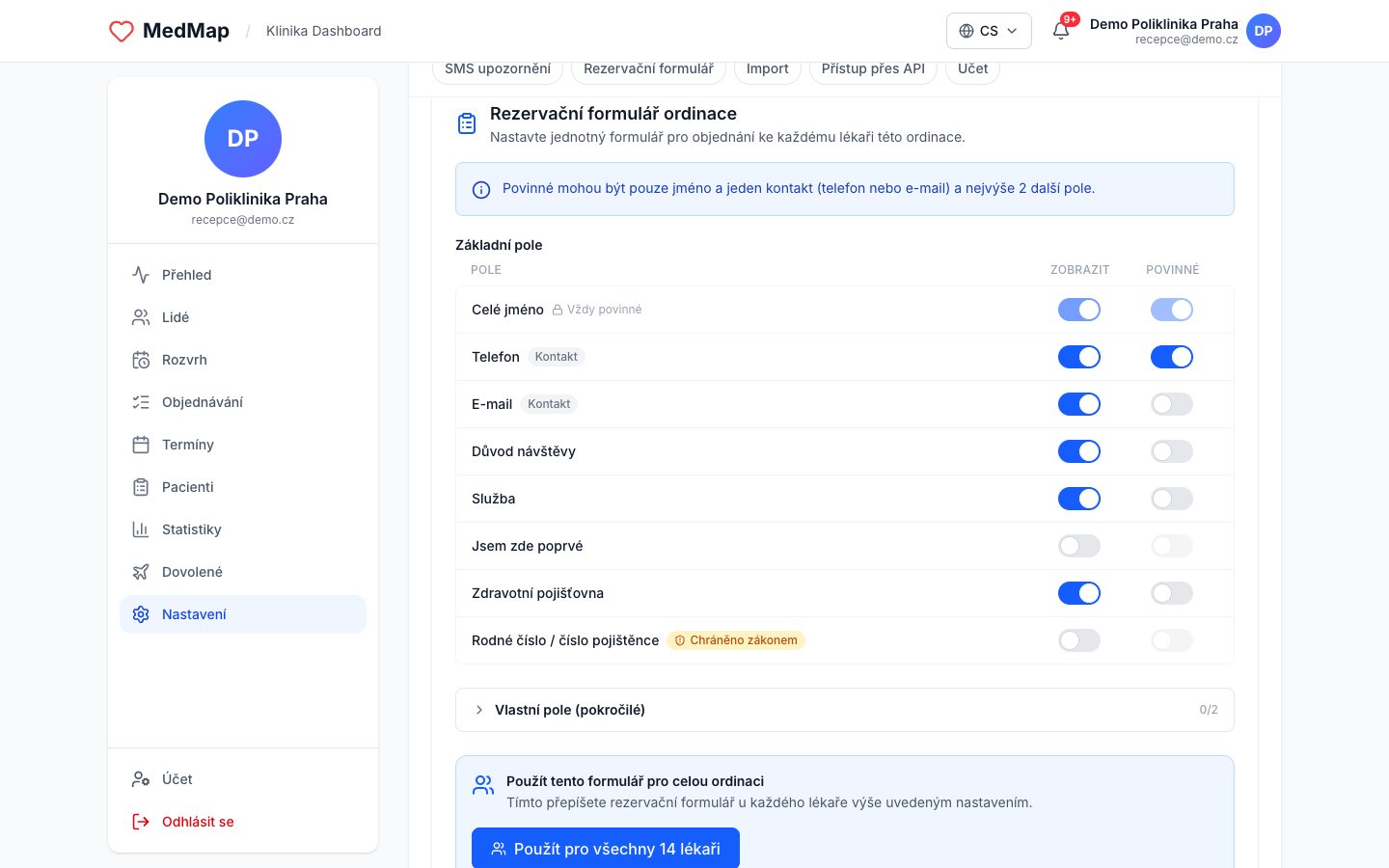Screen dimensions: 1389x868
Task: Click the Chráněno zákonem badge
Action: pos(736,640)
